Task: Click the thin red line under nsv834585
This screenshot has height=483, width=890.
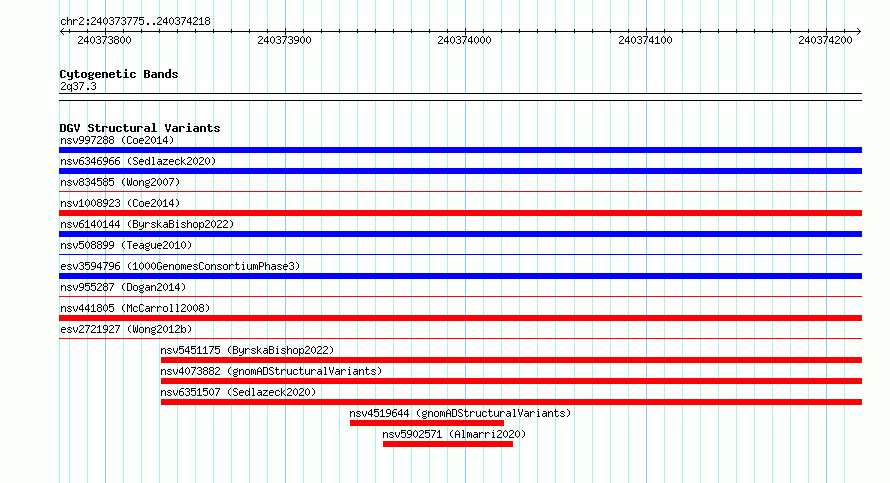Action: coord(460,192)
